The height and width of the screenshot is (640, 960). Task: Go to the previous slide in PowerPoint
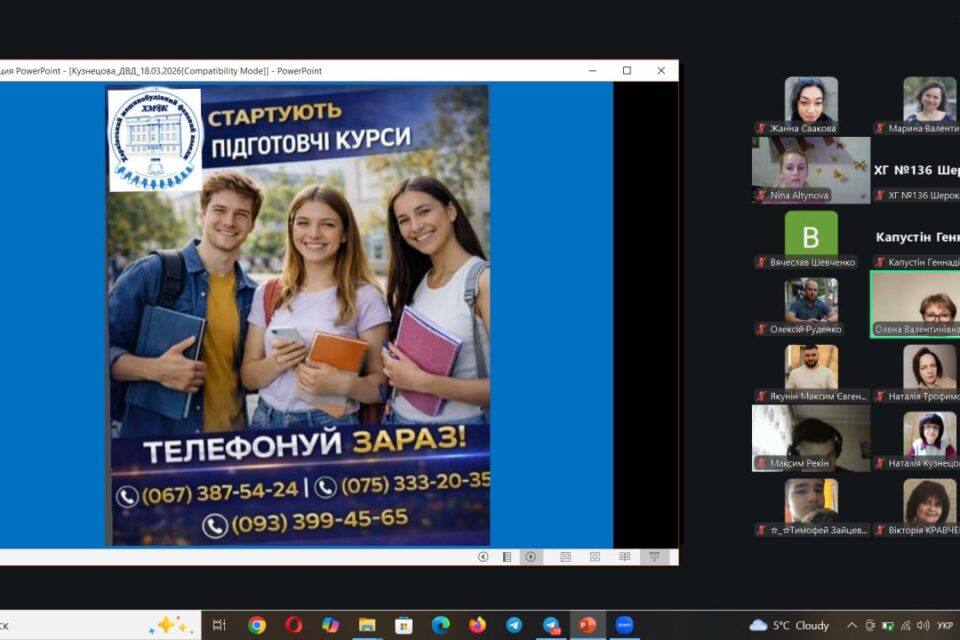point(483,557)
